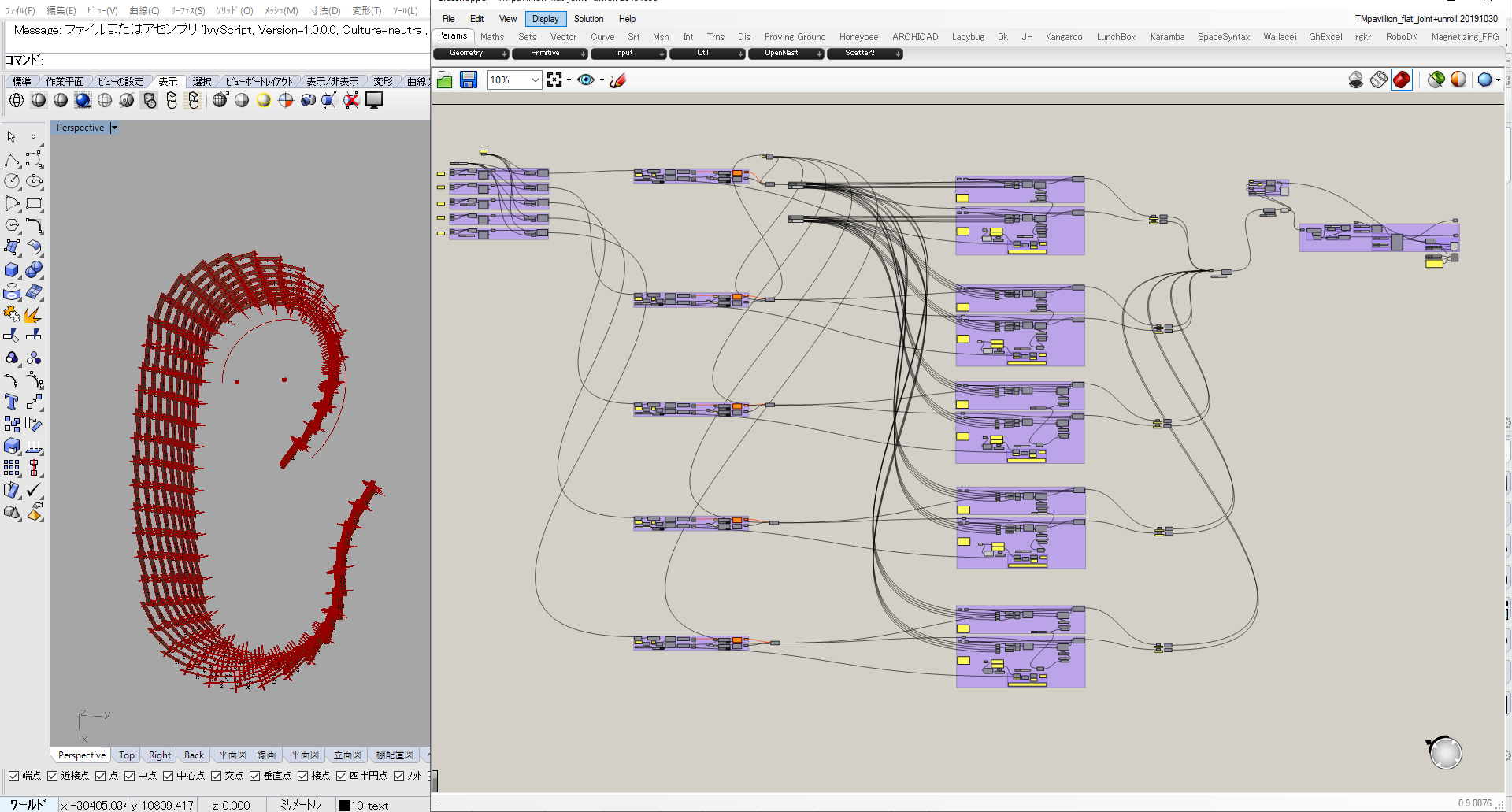Image resolution: width=1512 pixels, height=812 pixels.
Task: Toggle the 中点 osnap checkbox
Action: [x=129, y=776]
